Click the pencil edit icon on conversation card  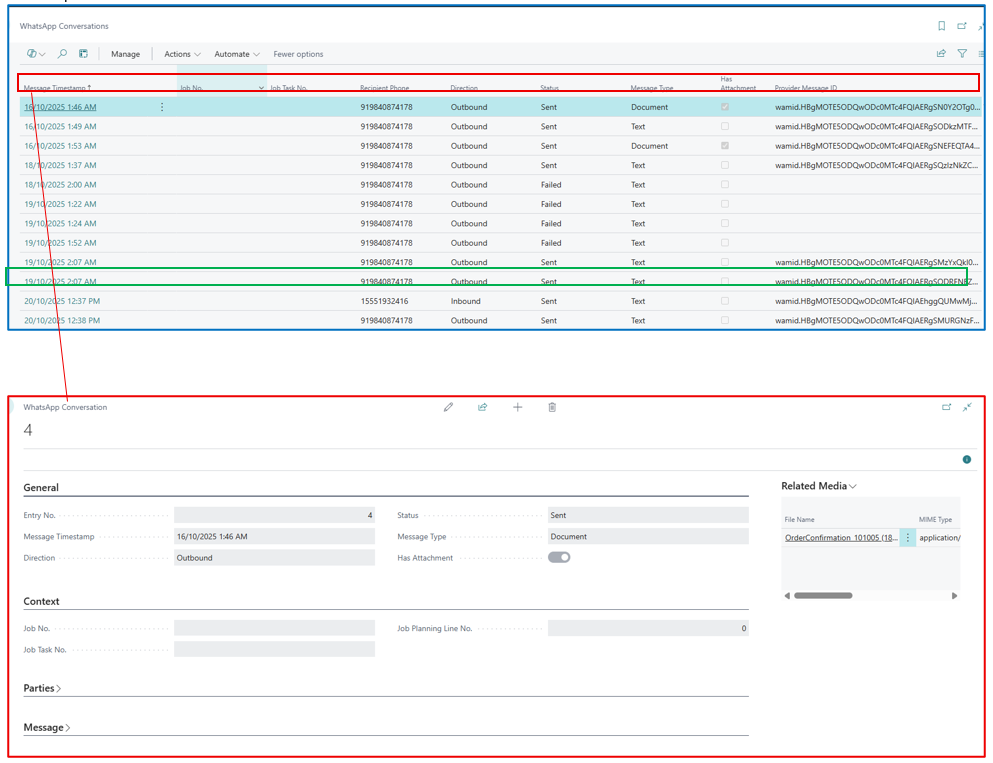(x=448, y=407)
